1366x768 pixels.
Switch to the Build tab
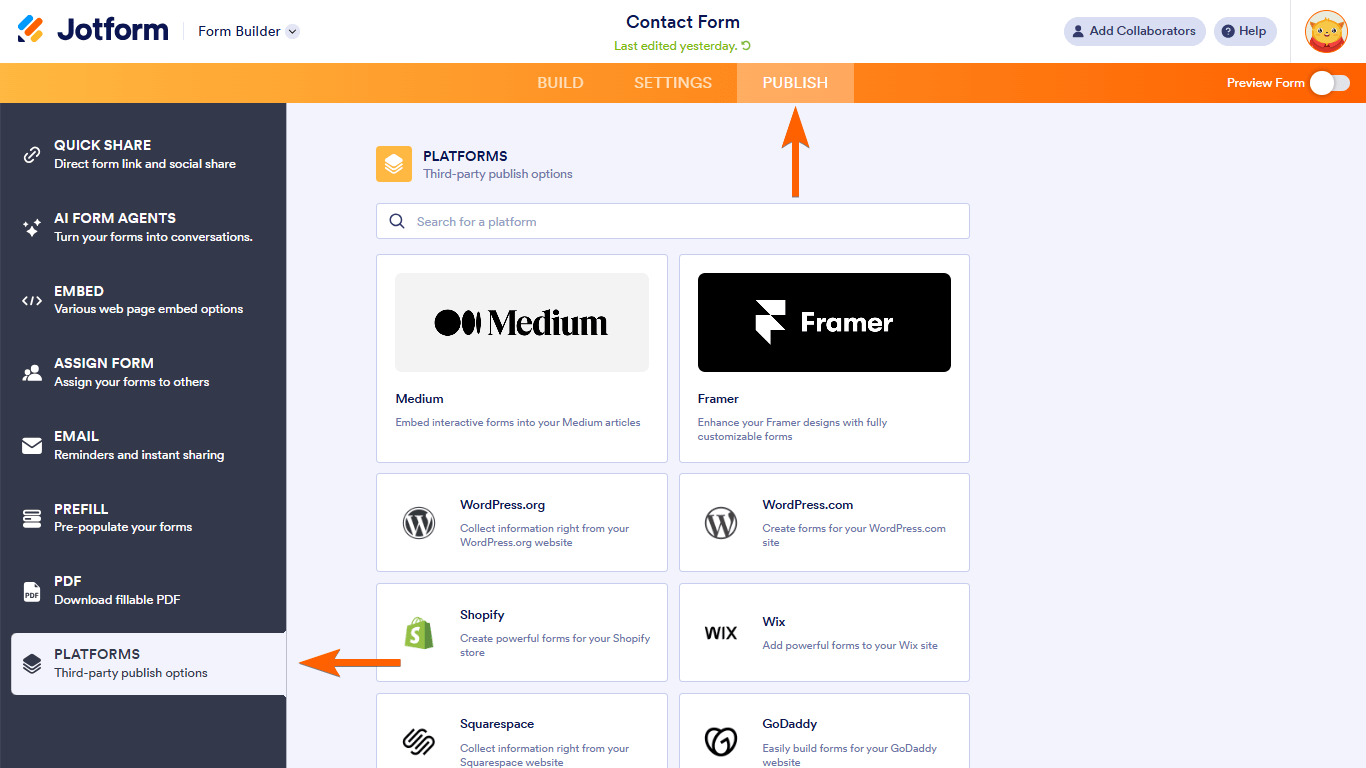tap(560, 83)
